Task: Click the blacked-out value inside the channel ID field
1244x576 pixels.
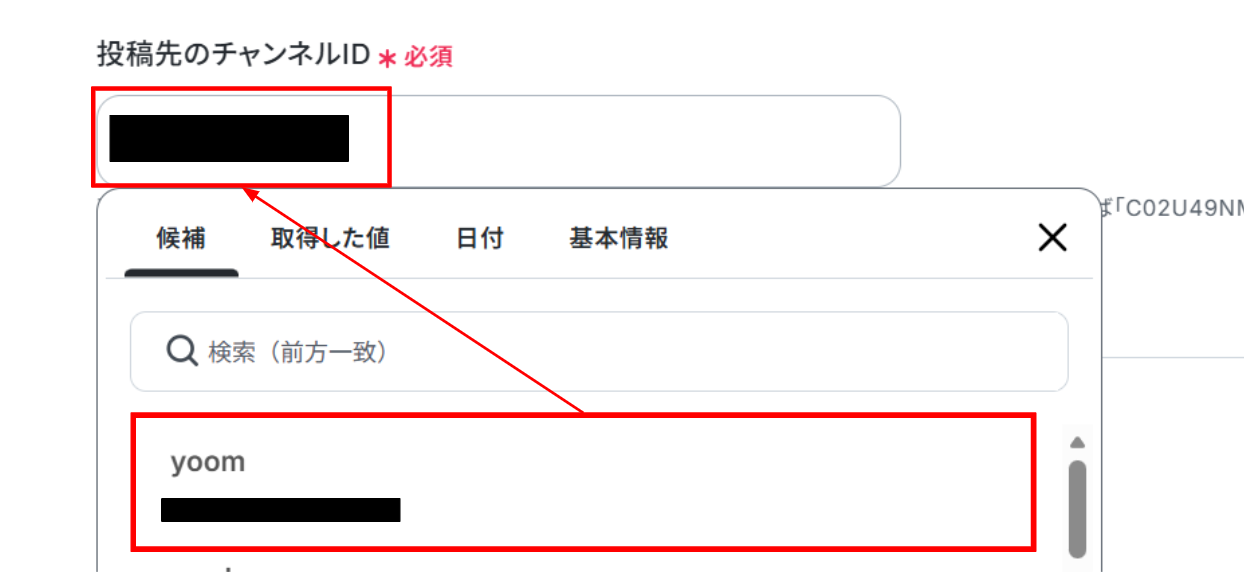Action: click(229, 138)
